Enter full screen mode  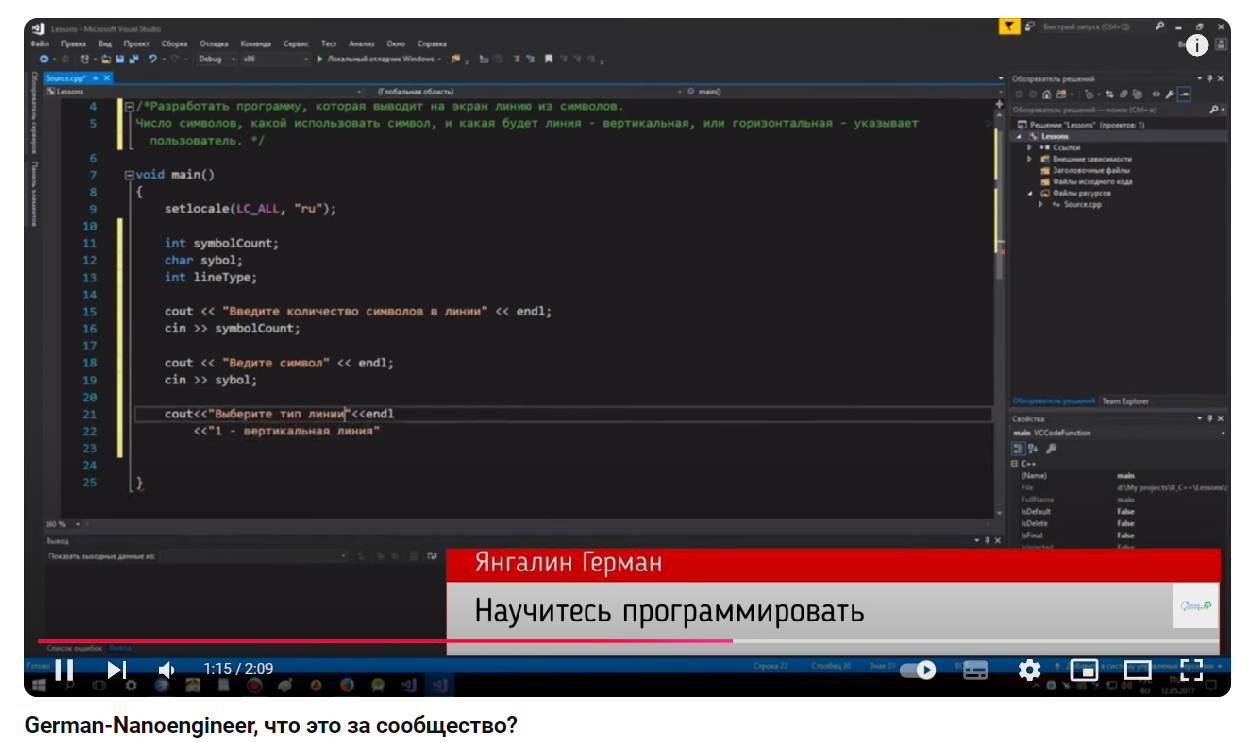click(x=1191, y=670)
